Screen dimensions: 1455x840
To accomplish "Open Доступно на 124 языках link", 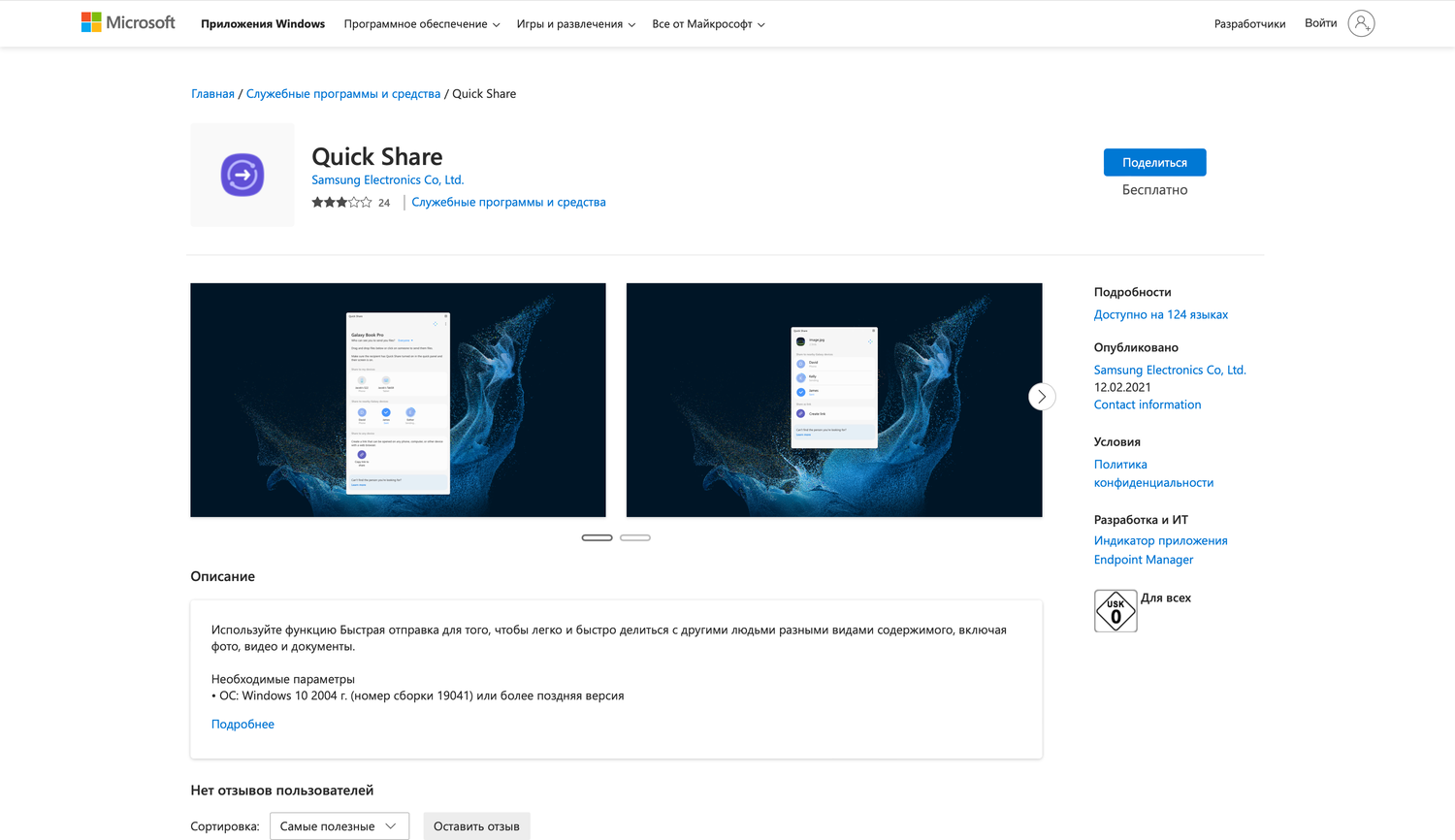I will tap(1160, 314).
